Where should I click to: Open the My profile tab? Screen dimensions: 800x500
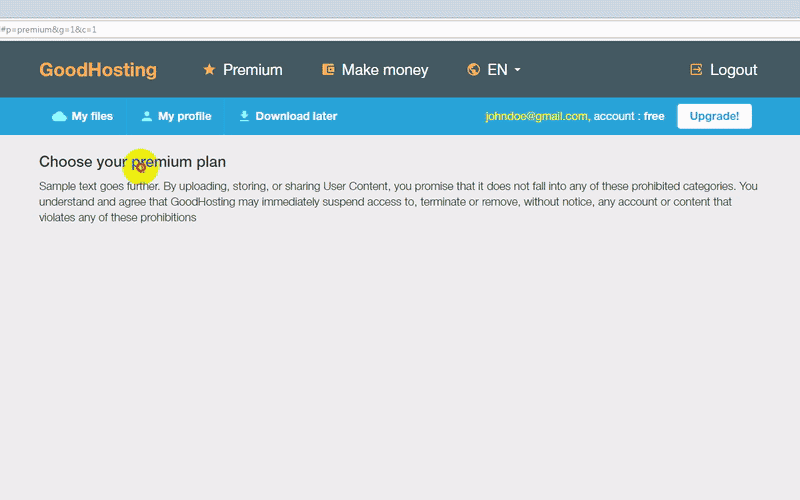tap(184, 116)
